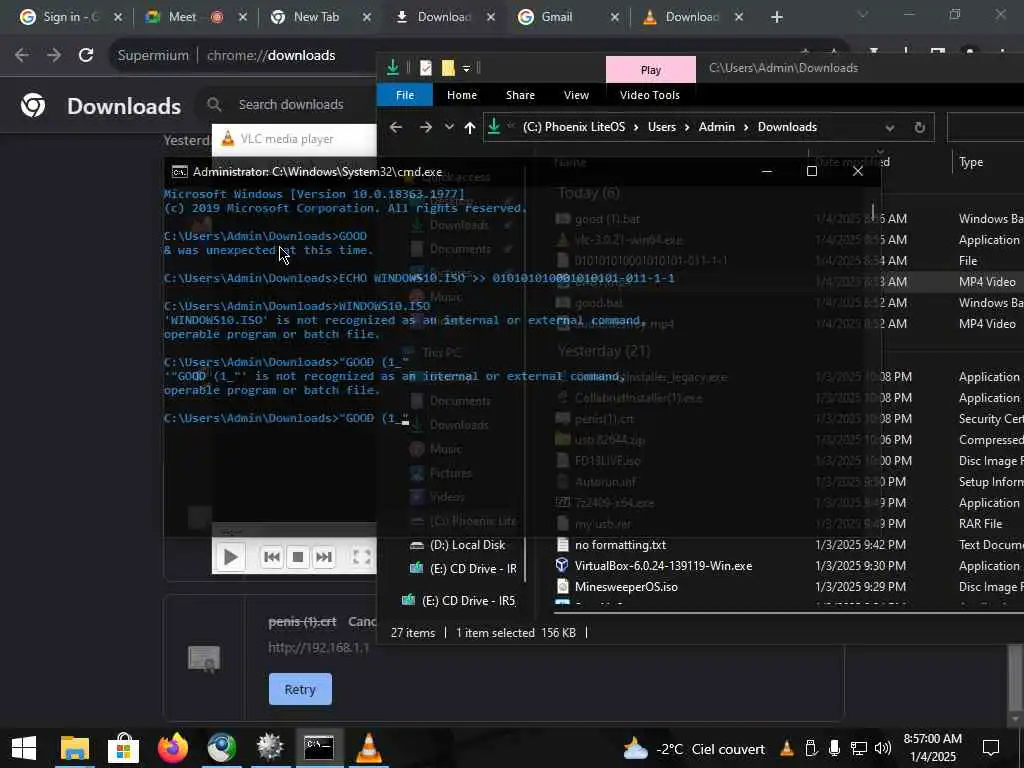Image resolution: width=1024 pixels, height=768 pixels.
Task: Open (D:) Local Disk in navigation pane
Action: [x=468, y=545]
